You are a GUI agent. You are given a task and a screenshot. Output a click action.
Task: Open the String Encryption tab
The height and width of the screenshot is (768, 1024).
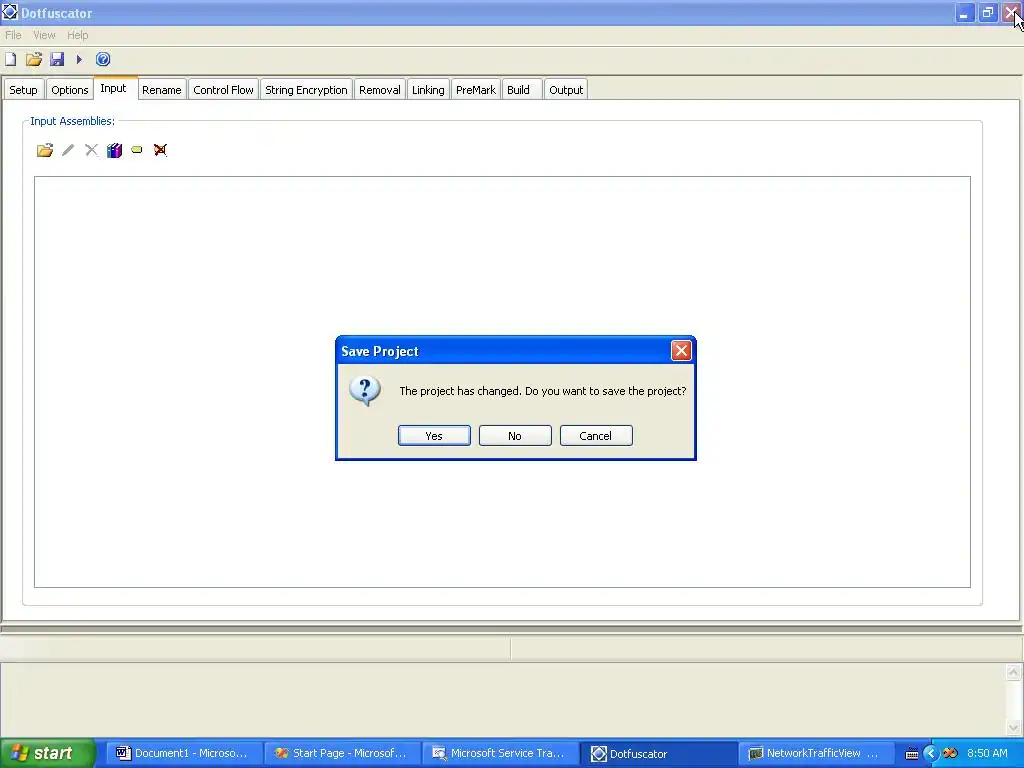306,90
